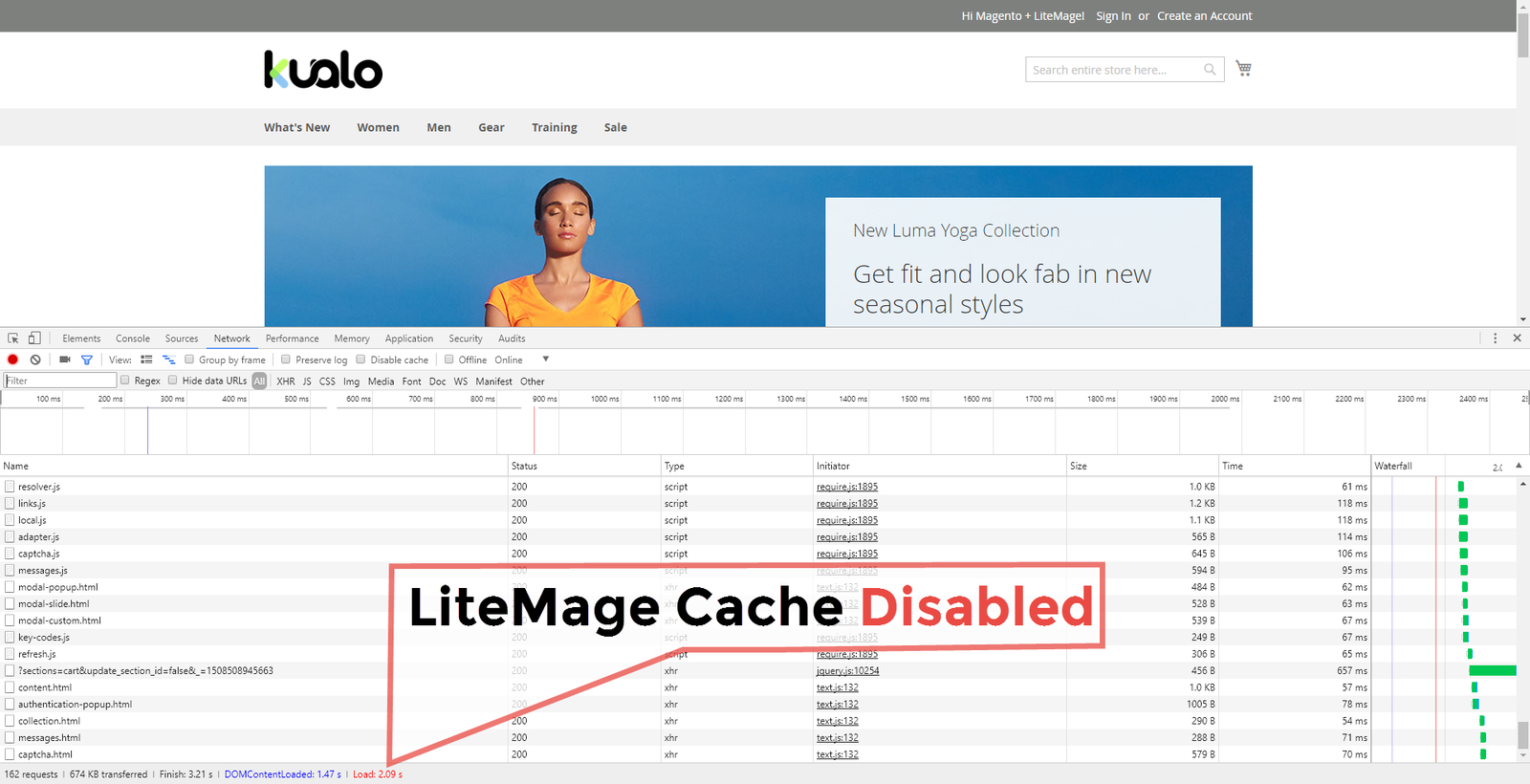Click the file icon beside captcha.js
The image size is (1530, 784).
pos(10,554)
